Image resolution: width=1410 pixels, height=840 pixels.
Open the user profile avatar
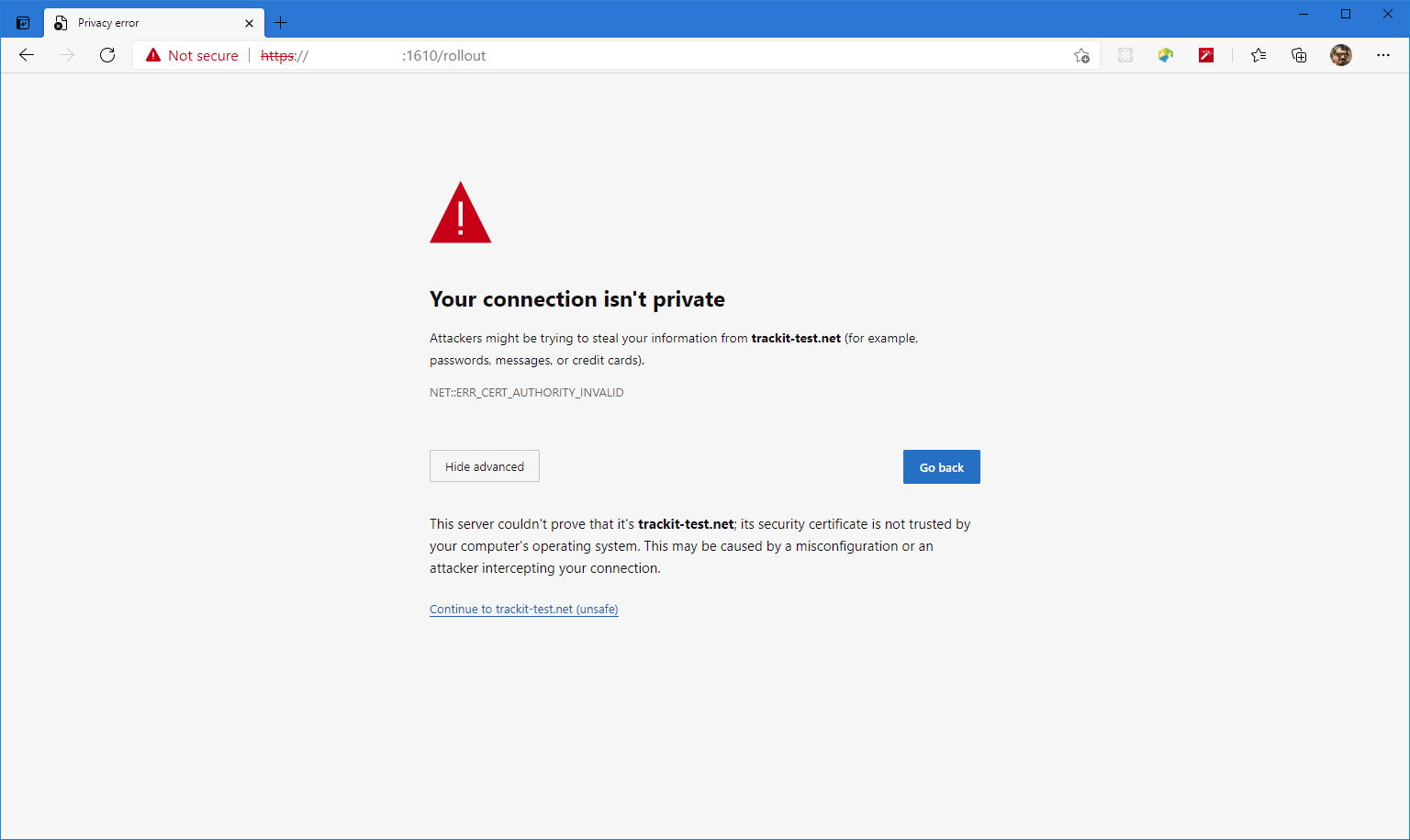click(1341, 55)
